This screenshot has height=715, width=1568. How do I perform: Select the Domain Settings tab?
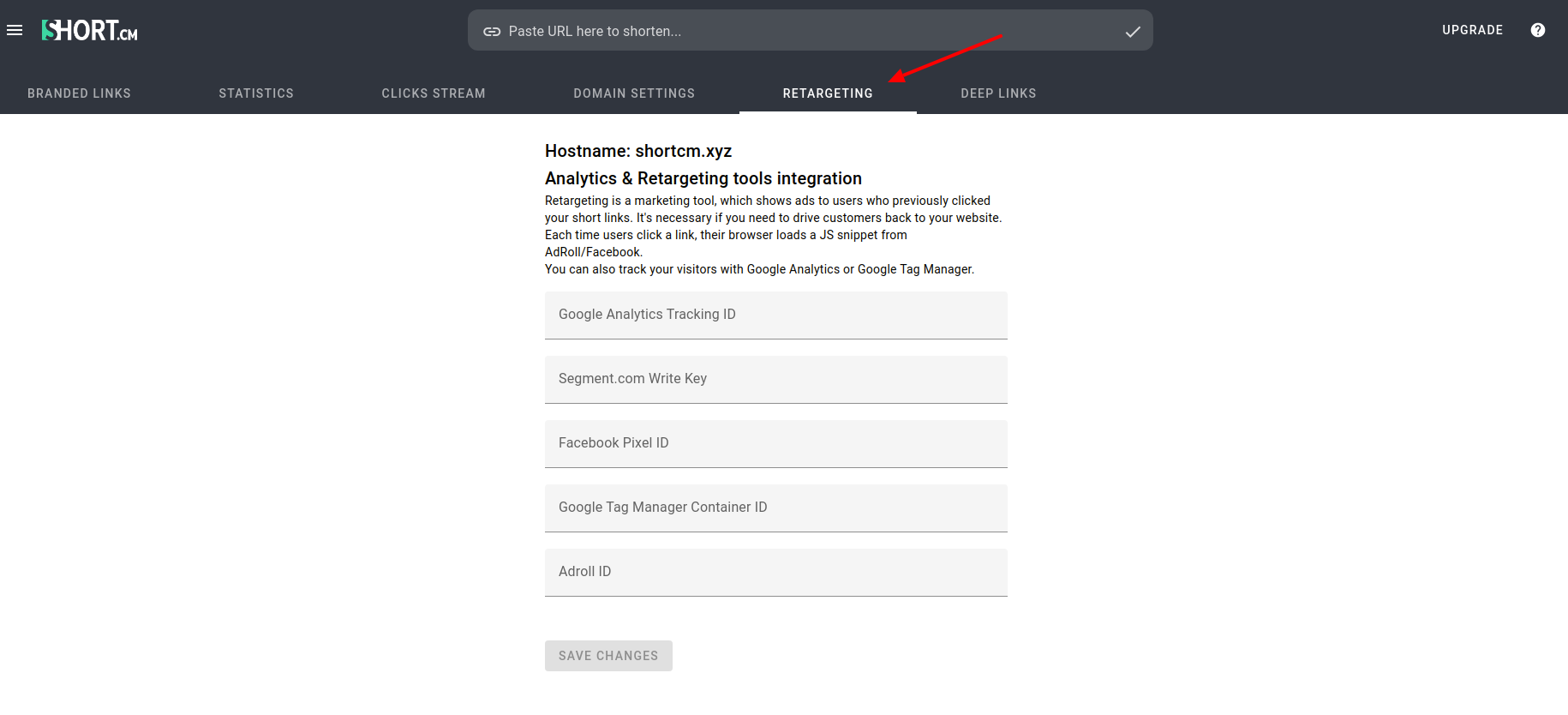tap(634, 93)
